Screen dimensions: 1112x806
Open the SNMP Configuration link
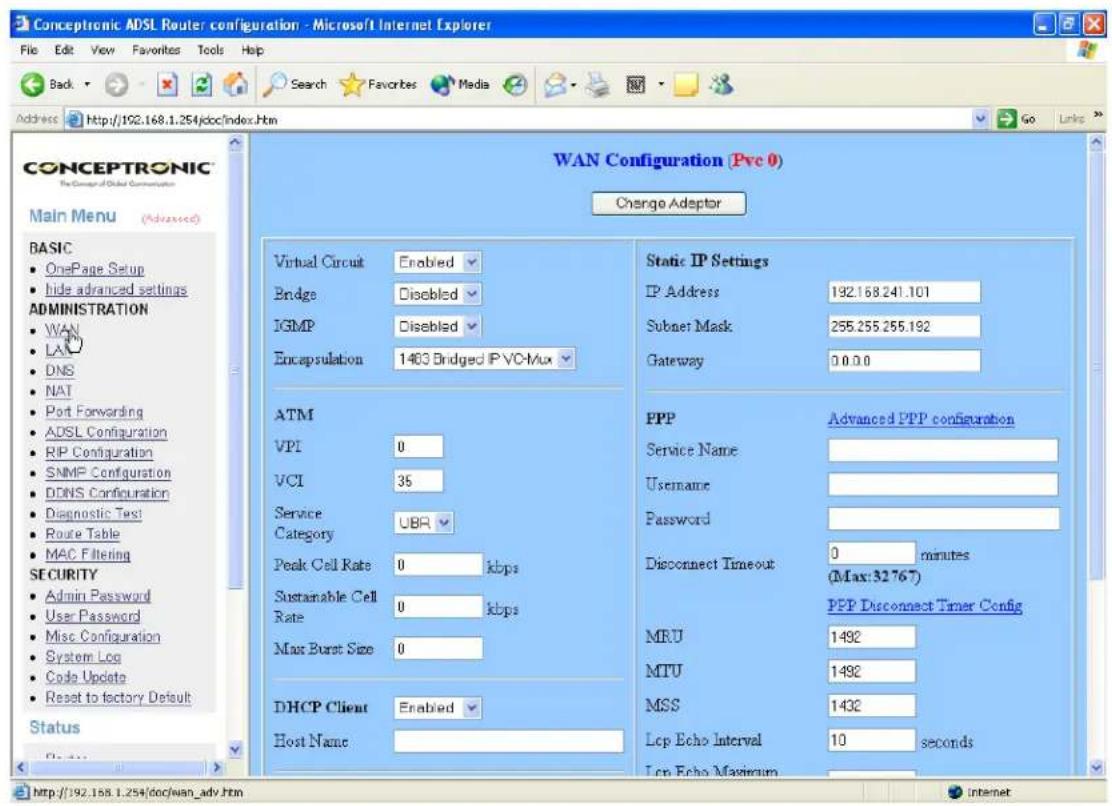point(109,473)
